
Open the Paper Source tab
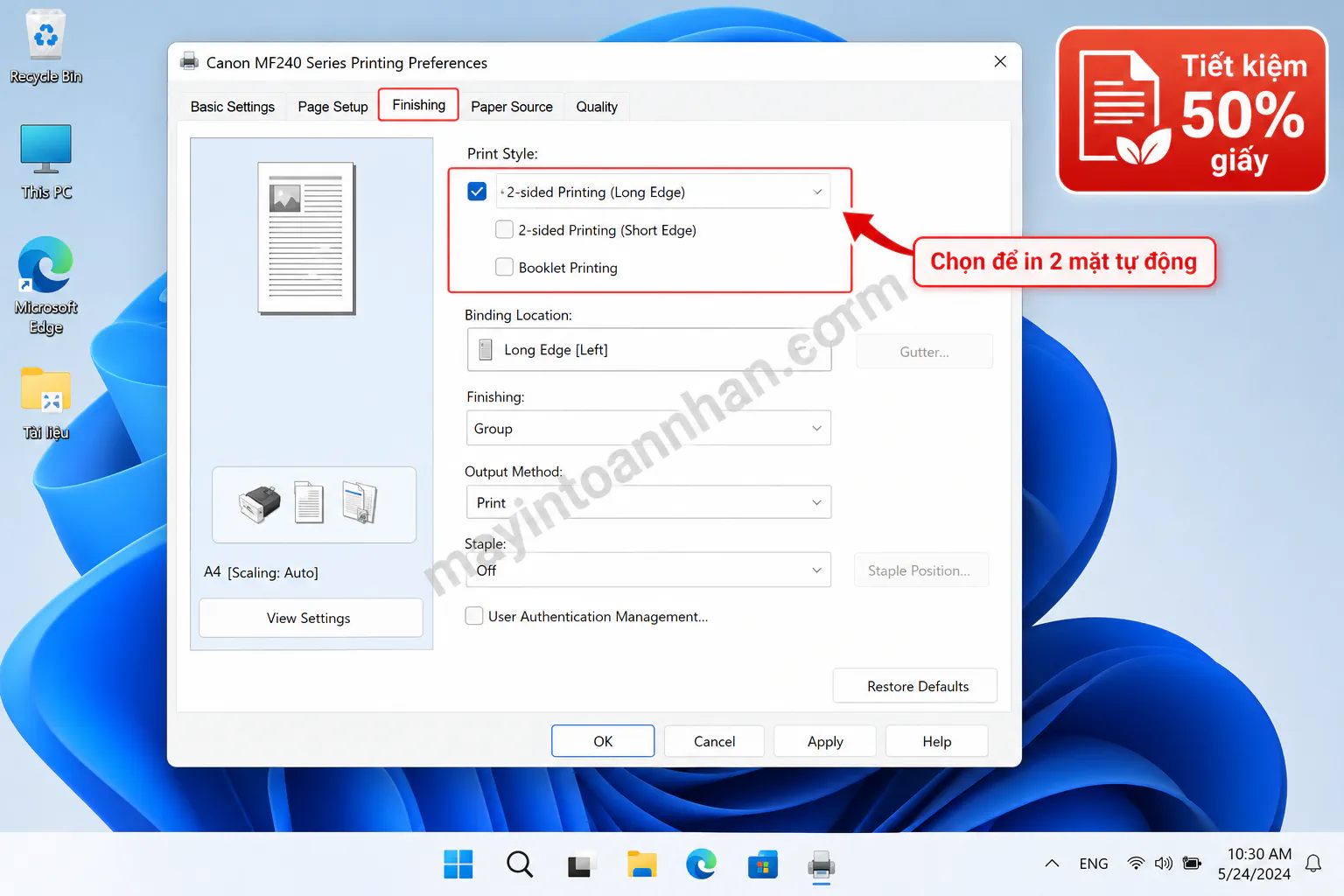click(512, 107)
